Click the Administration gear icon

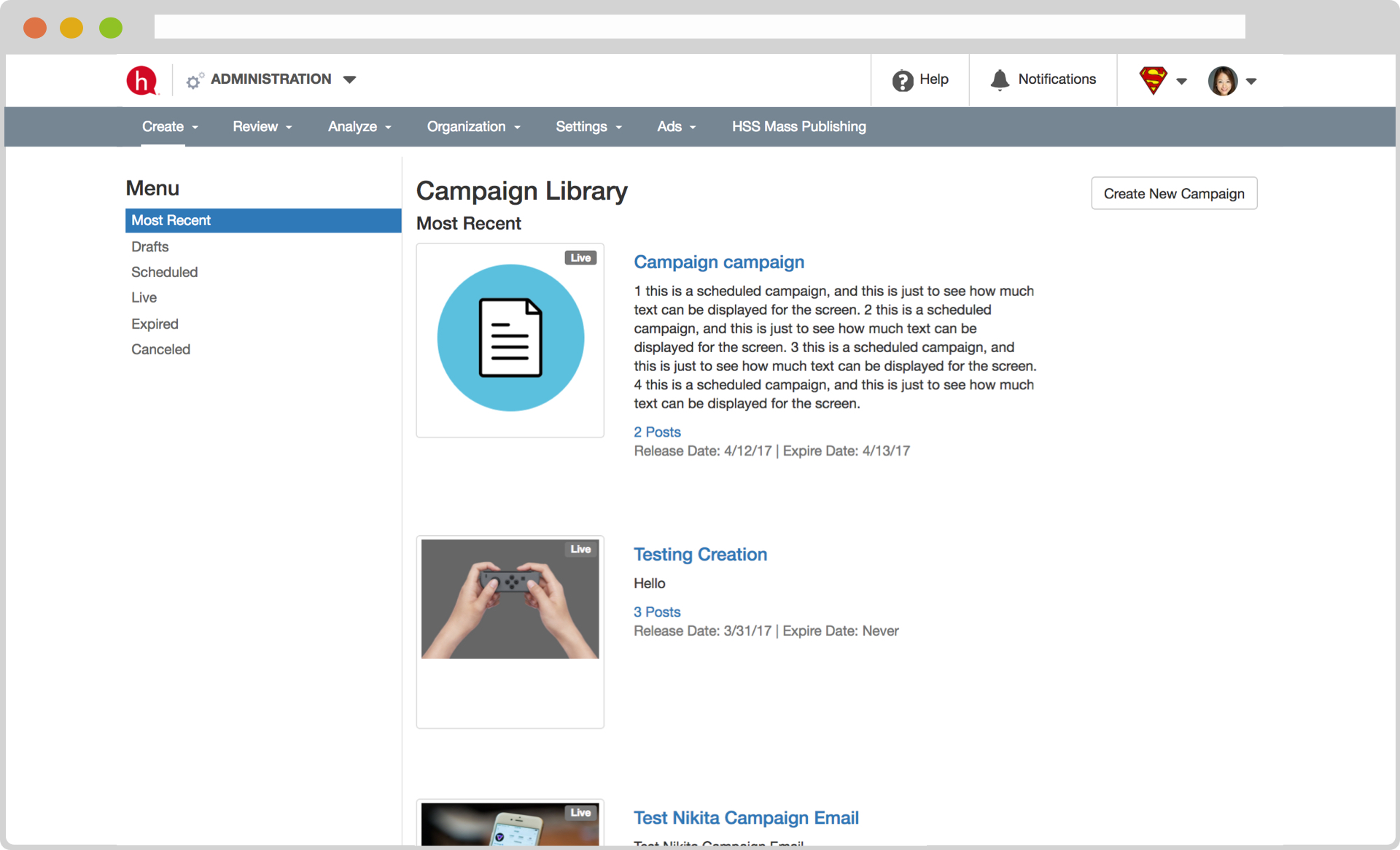pyautogui.click(x=194, y=81)
